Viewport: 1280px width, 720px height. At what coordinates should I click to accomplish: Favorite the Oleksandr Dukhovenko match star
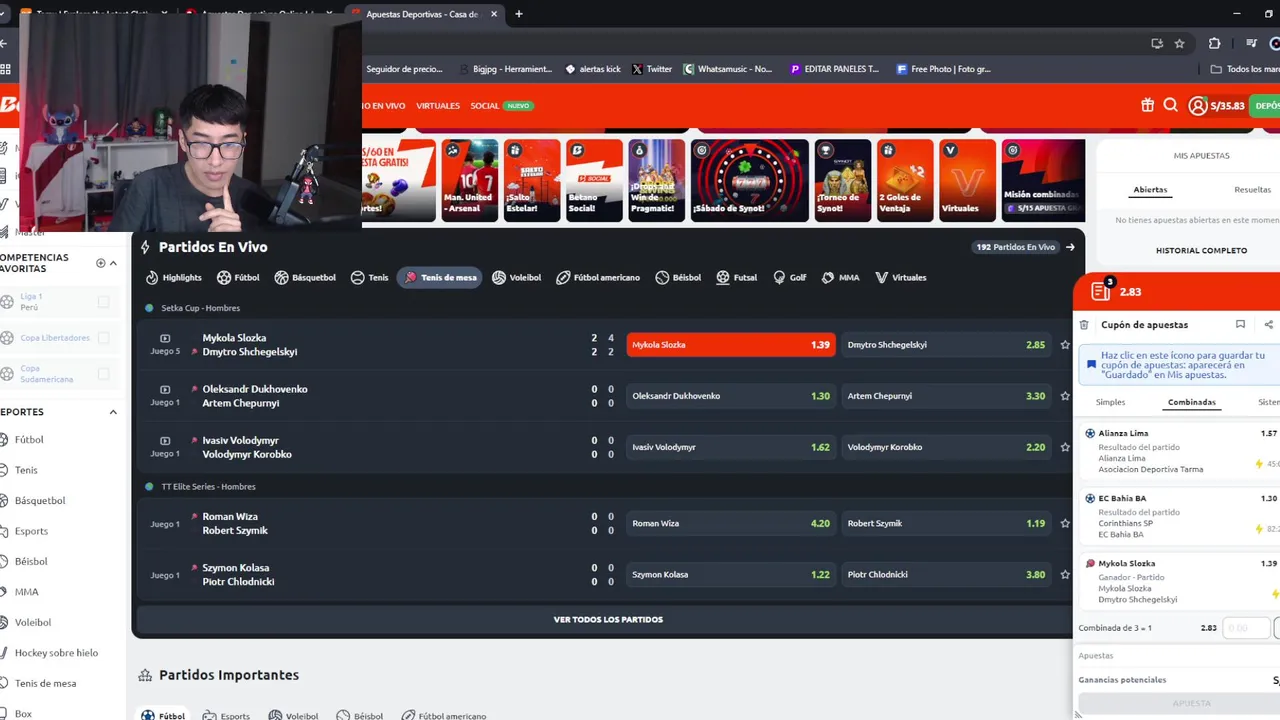(1064, 396)
